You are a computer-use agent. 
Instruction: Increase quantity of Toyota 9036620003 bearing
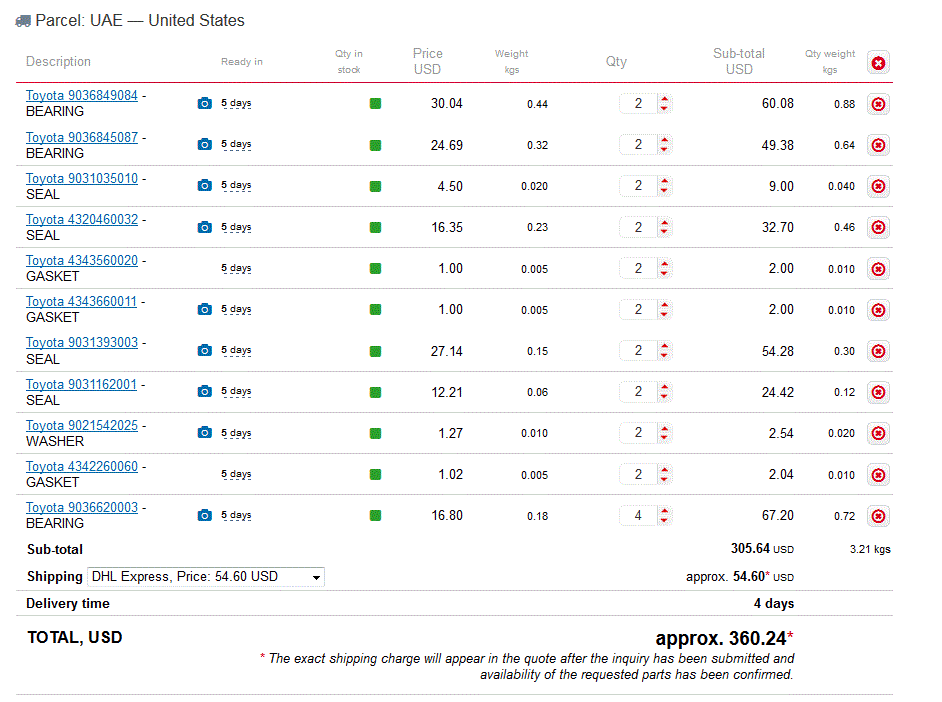click(x=664, y=511)
